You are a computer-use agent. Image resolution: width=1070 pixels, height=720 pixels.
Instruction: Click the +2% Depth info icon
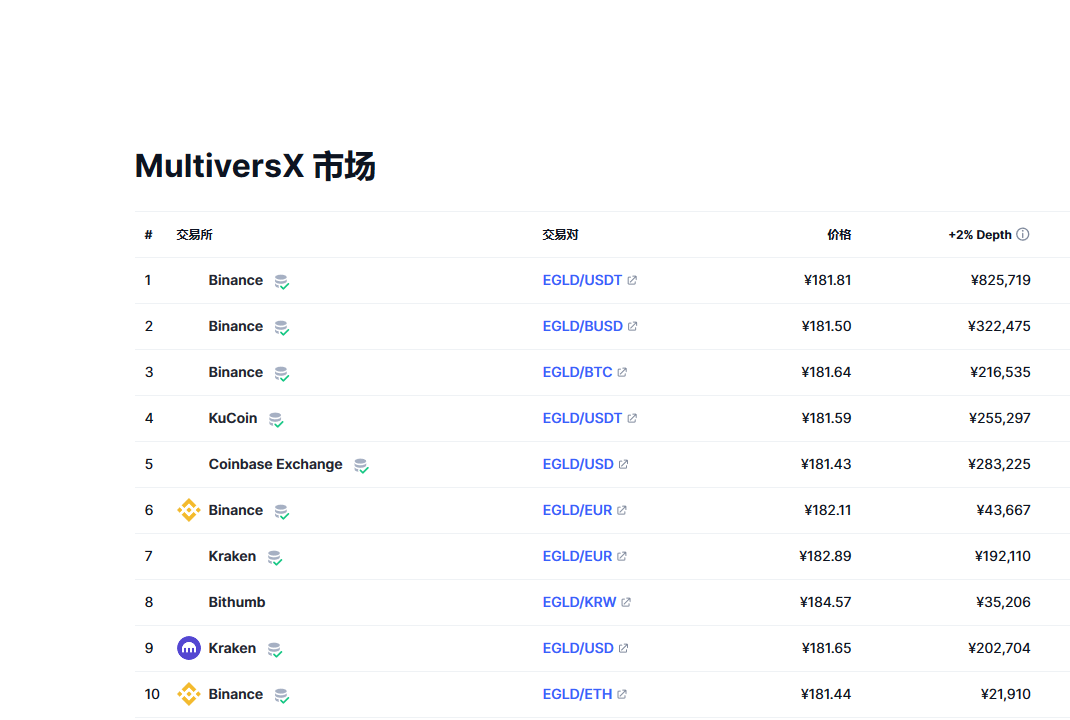tap(1022, 234)
